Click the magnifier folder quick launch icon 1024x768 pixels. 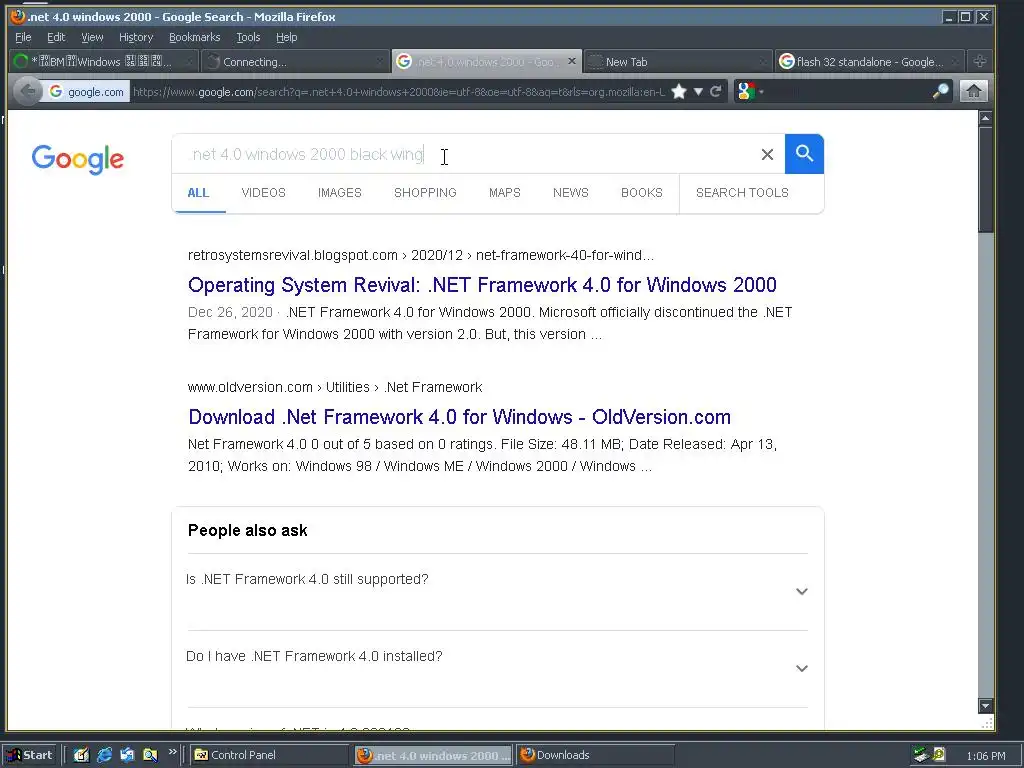click(150, 755)
